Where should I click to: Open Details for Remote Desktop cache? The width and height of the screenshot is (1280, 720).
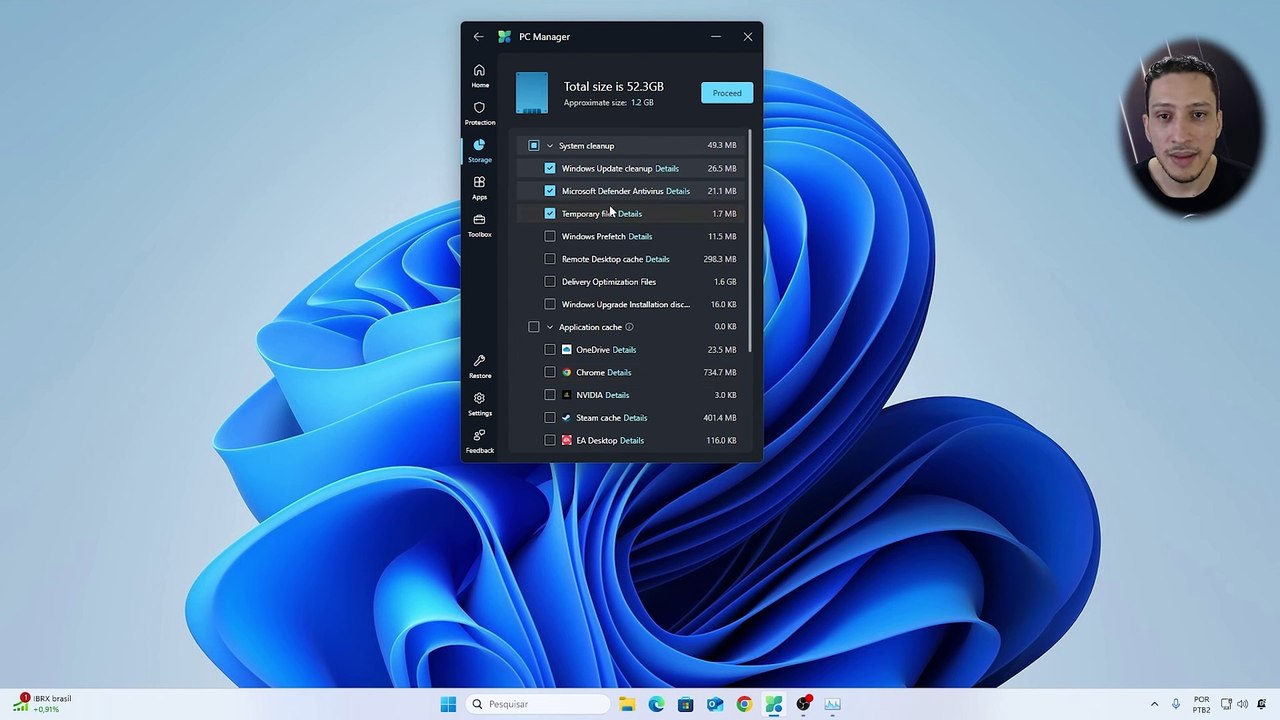point(657,259)
